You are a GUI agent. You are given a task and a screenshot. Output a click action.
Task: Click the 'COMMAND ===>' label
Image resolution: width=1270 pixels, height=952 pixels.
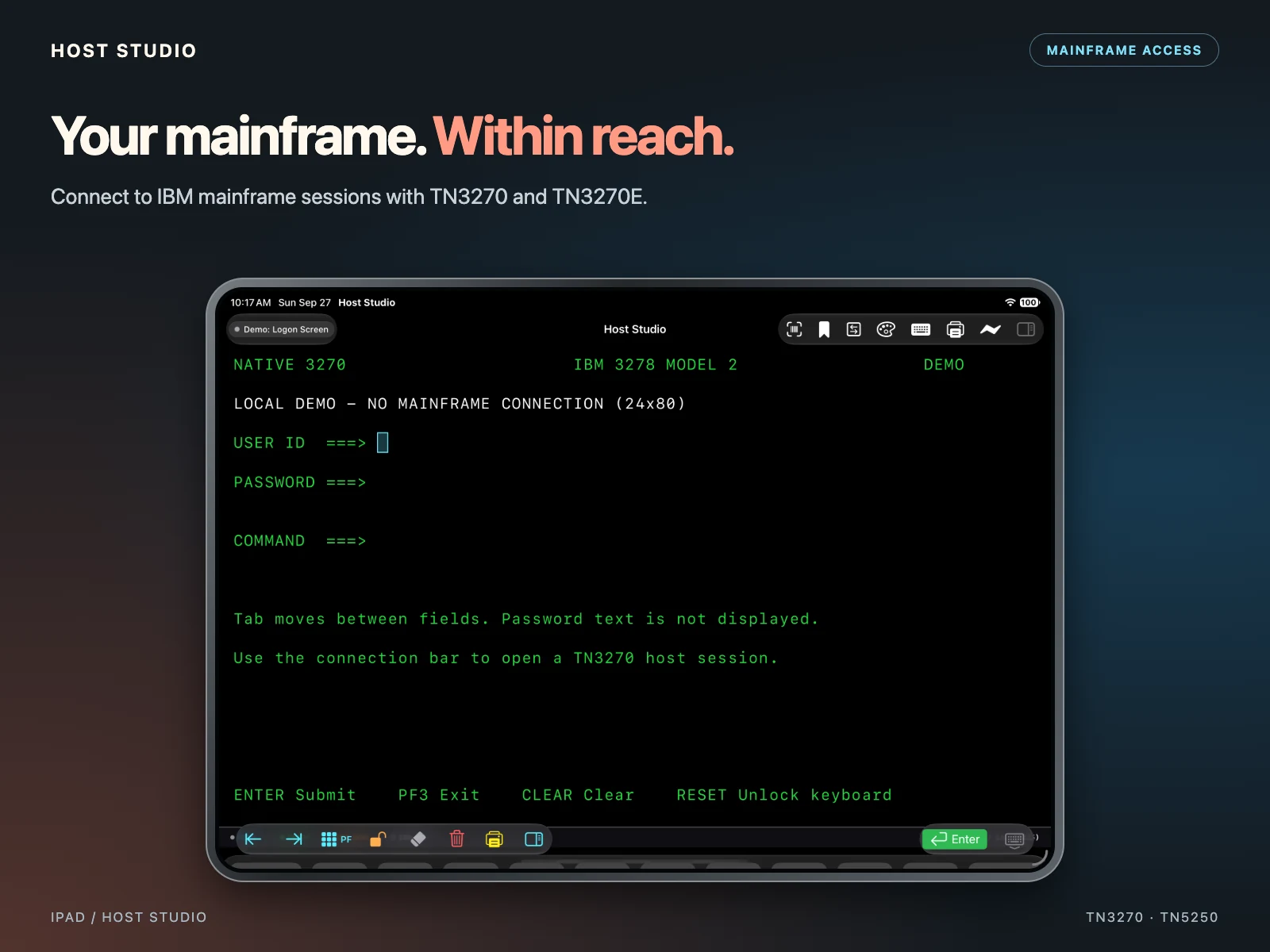(300, 541)
